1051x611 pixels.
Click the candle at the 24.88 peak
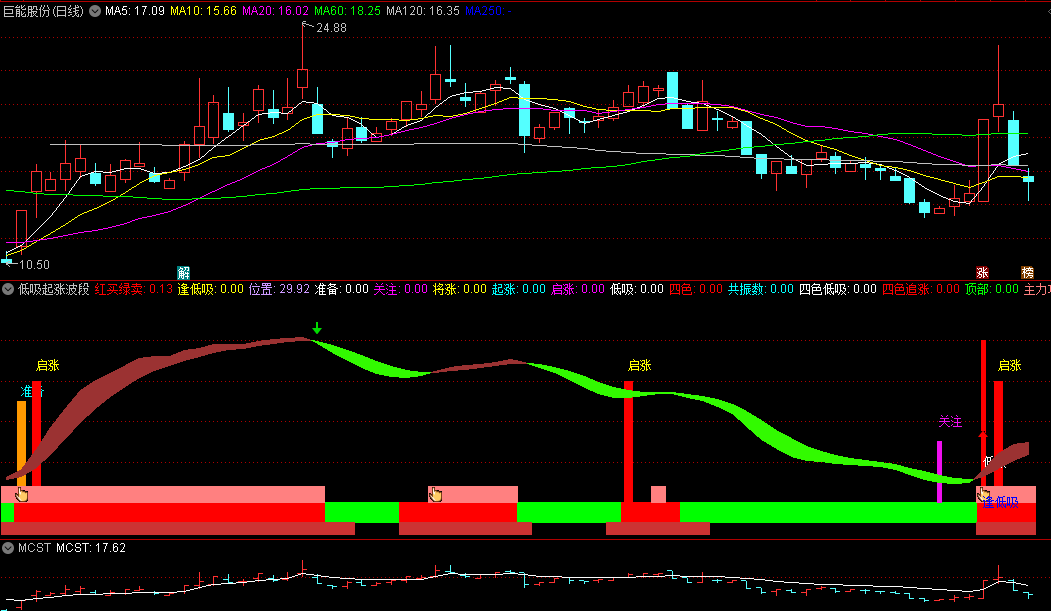point(302,62)
